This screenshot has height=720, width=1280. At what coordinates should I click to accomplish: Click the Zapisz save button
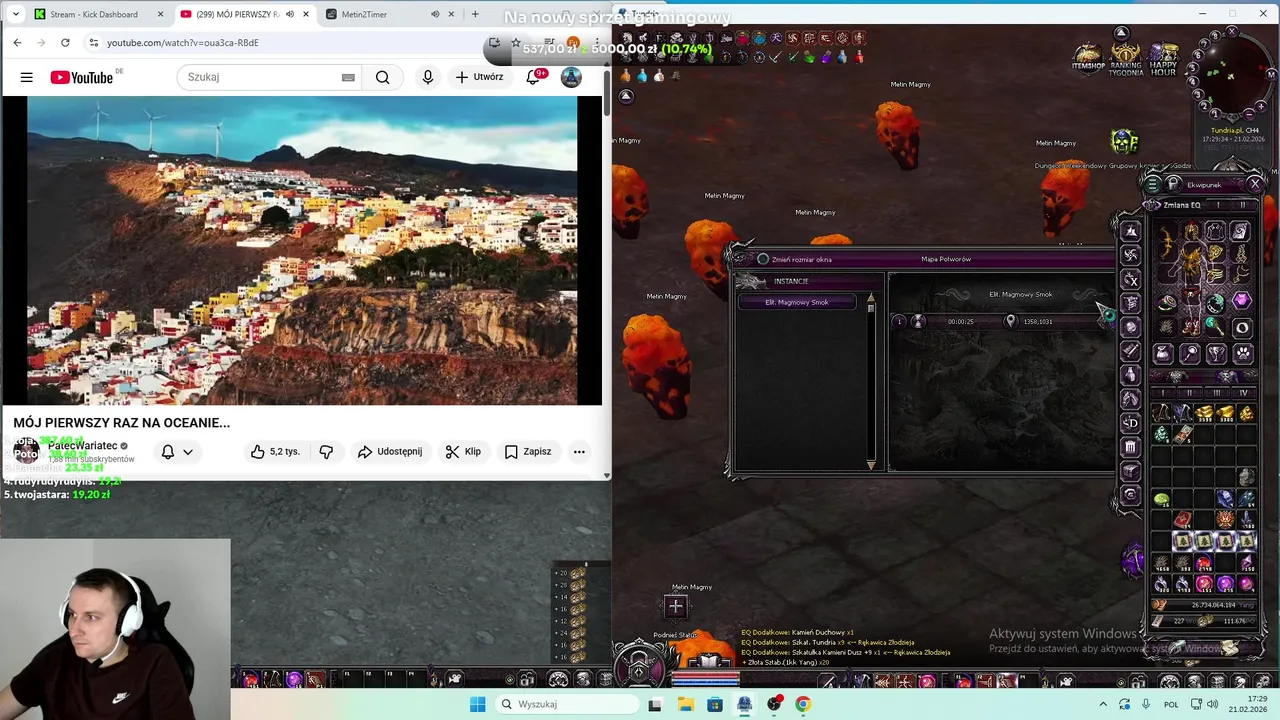point(528,452)
